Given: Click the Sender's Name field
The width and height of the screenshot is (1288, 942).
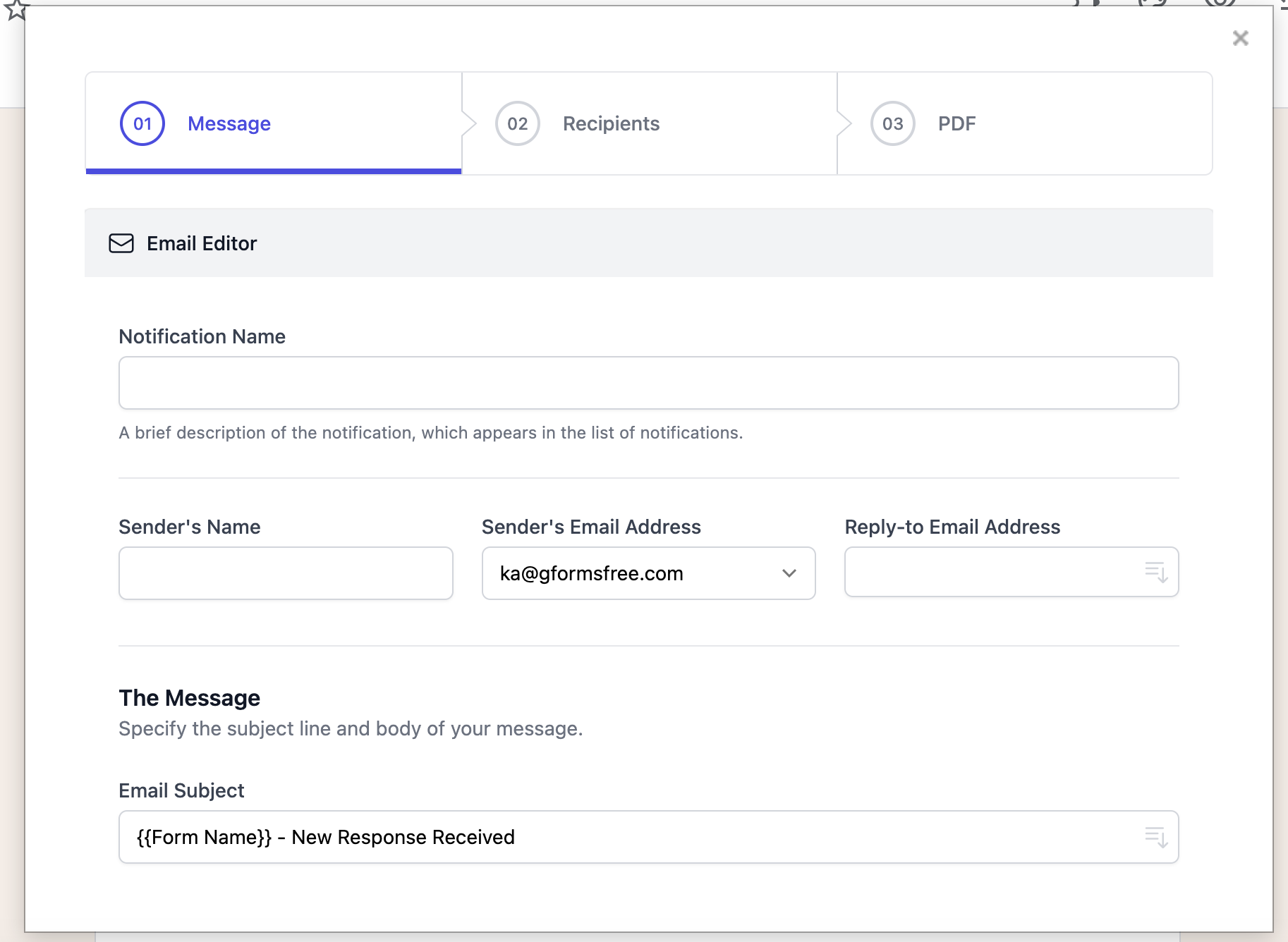Looking at the screenshot, I should 285,573.
